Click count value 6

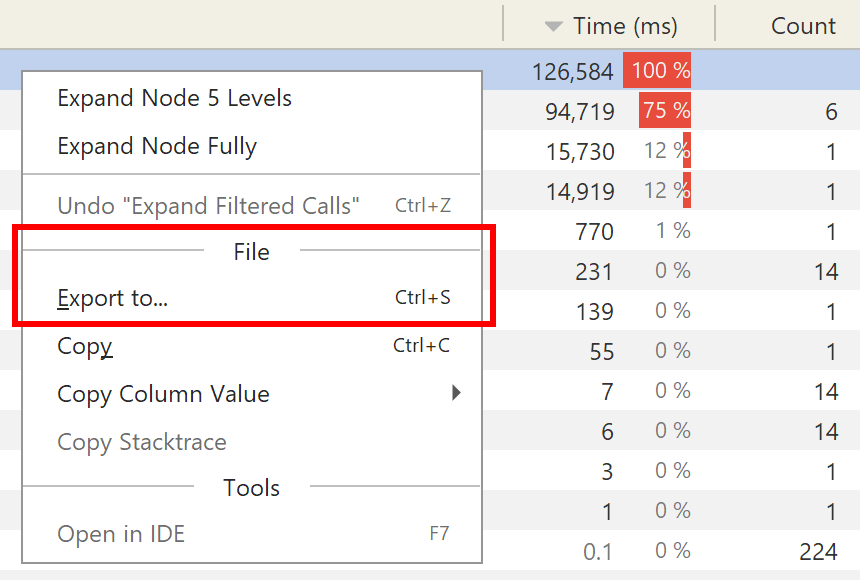[x=831, y=111]
